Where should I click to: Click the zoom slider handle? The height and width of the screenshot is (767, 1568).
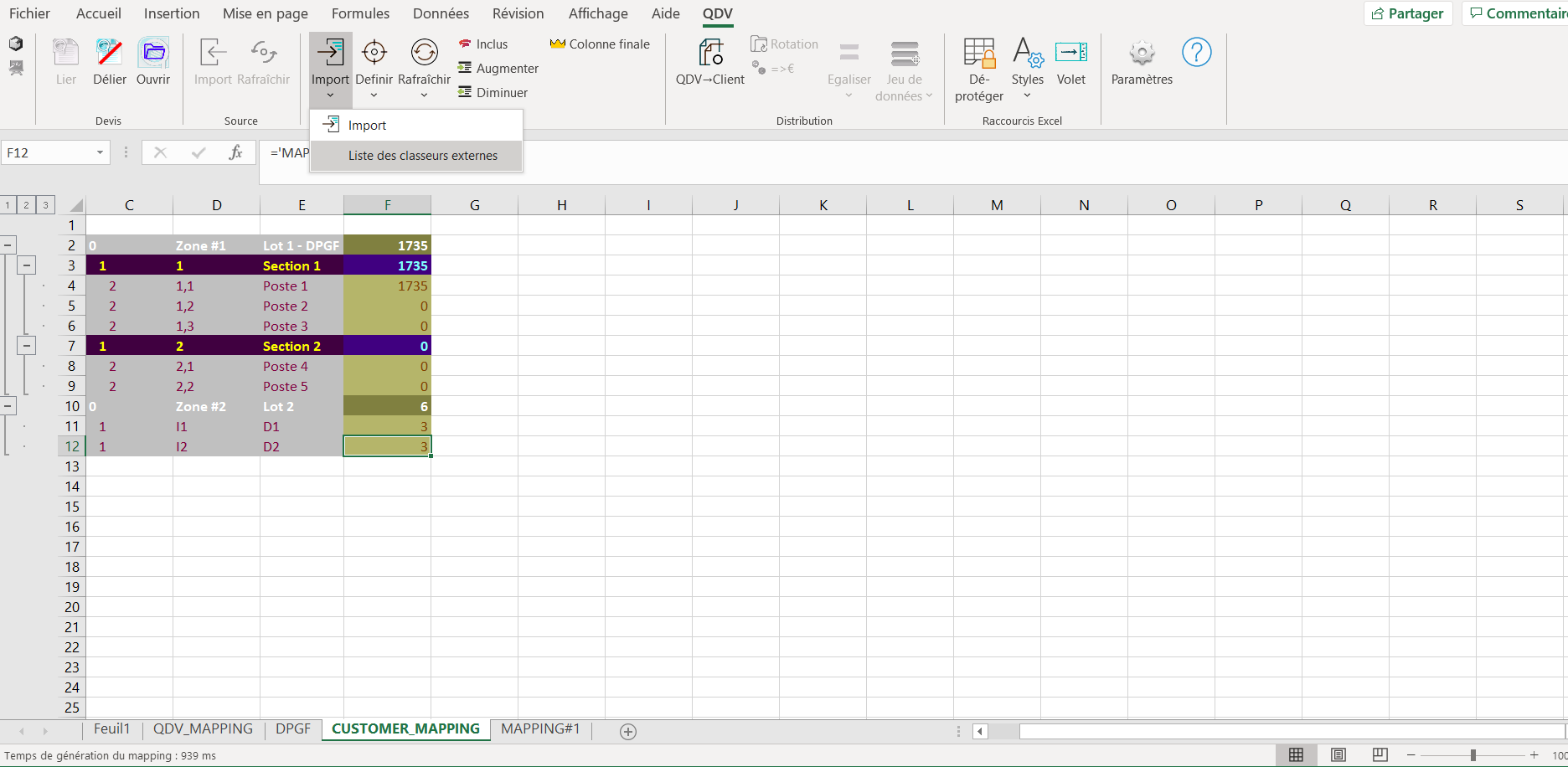[1473, 755]
